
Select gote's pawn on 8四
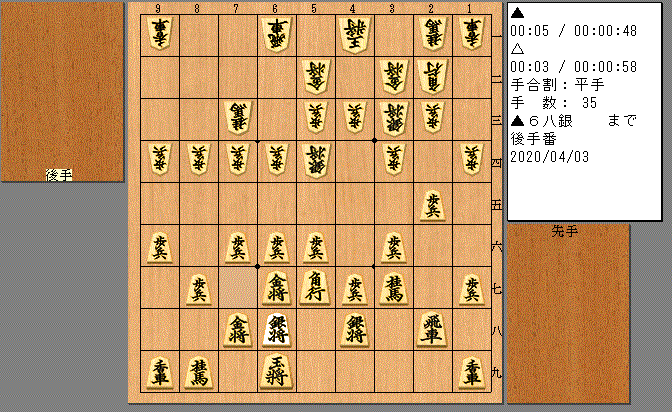click(199, 159)
